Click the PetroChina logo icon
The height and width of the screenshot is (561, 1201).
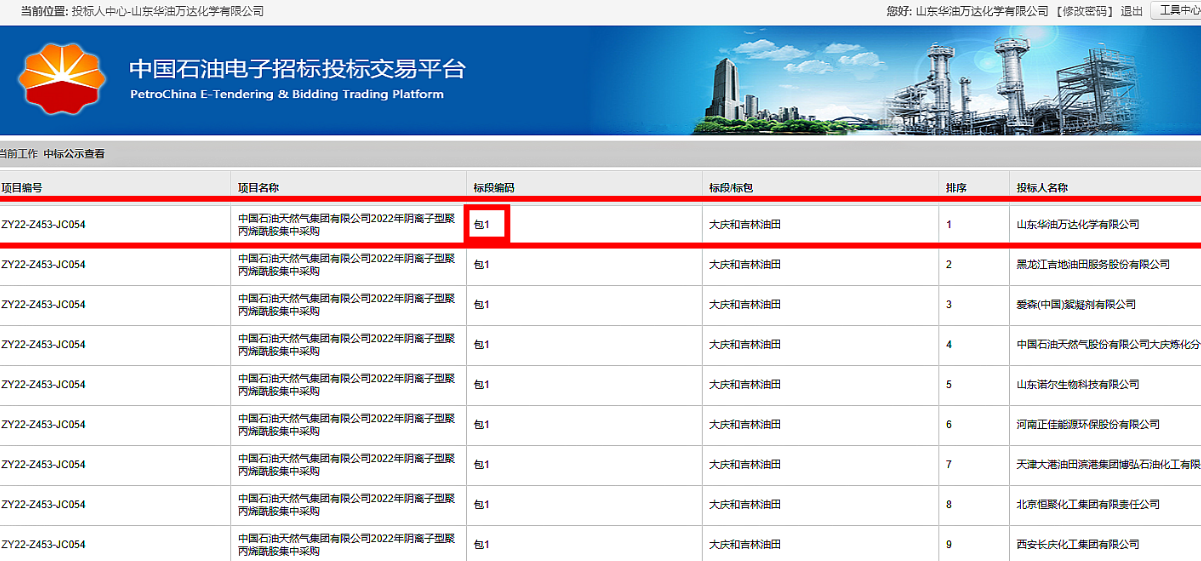(x=62, y=79)
